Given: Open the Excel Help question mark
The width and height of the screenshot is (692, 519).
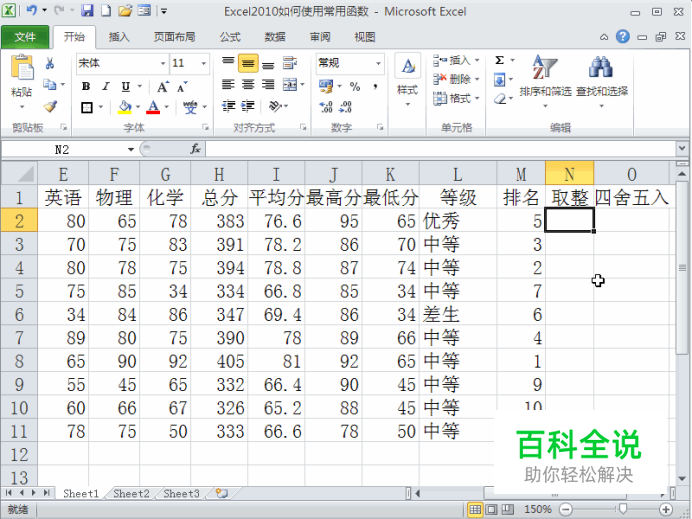Looking at the screenshot, I should (x=622, y=37).
